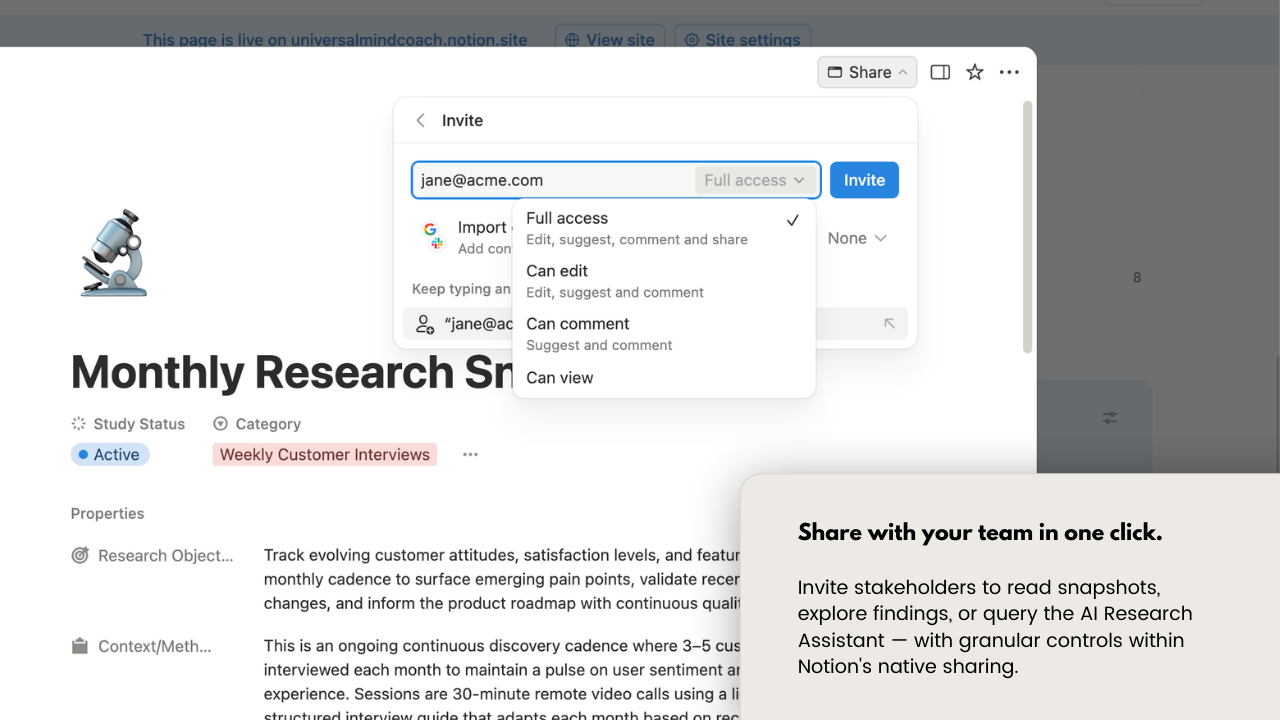Screen dimensions: 1280x720
Task: Choose Can view in the permission menu
Action: 560,378
